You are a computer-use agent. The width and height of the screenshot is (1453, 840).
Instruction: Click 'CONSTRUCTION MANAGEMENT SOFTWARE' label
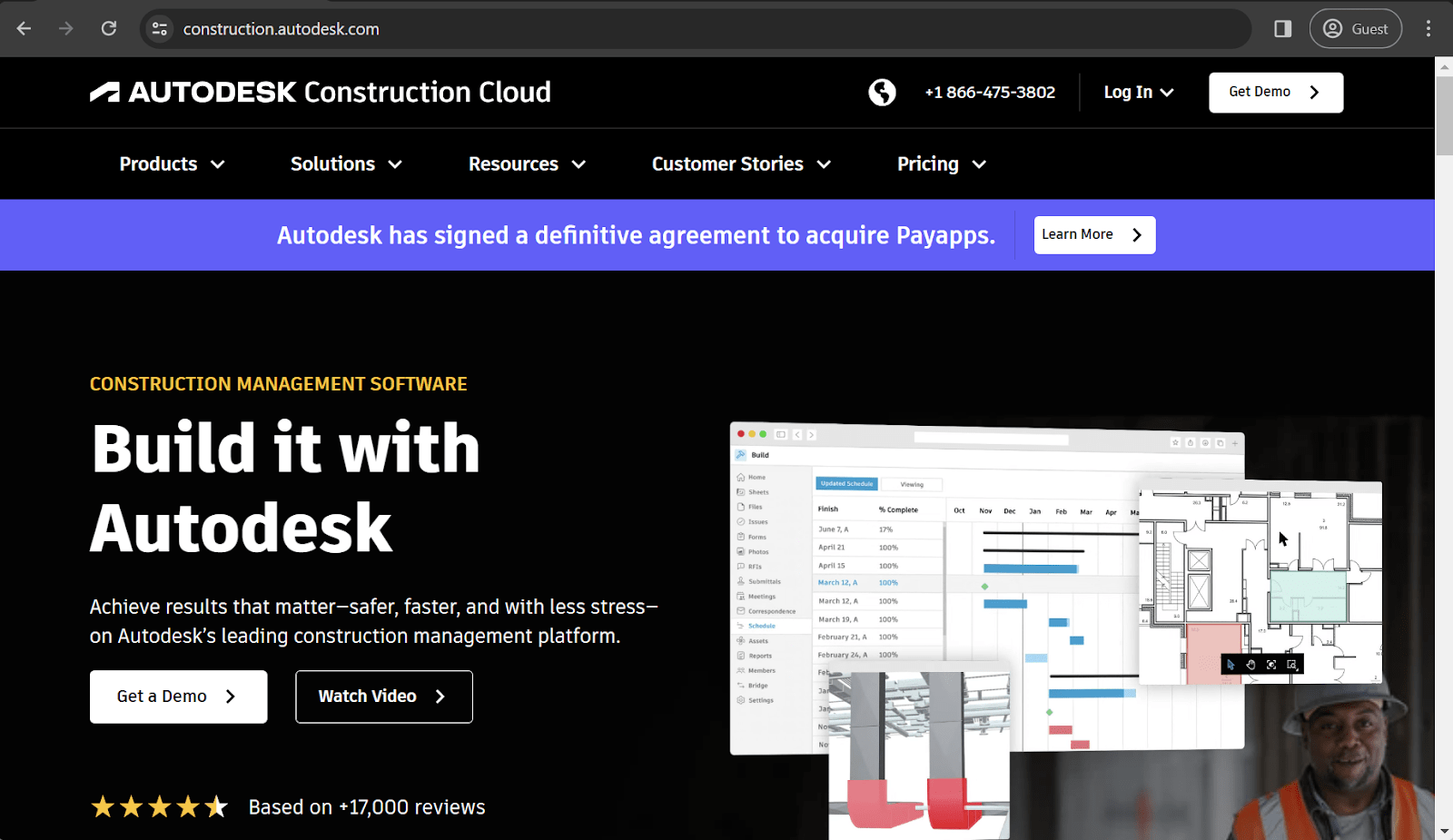click(278, 383)
